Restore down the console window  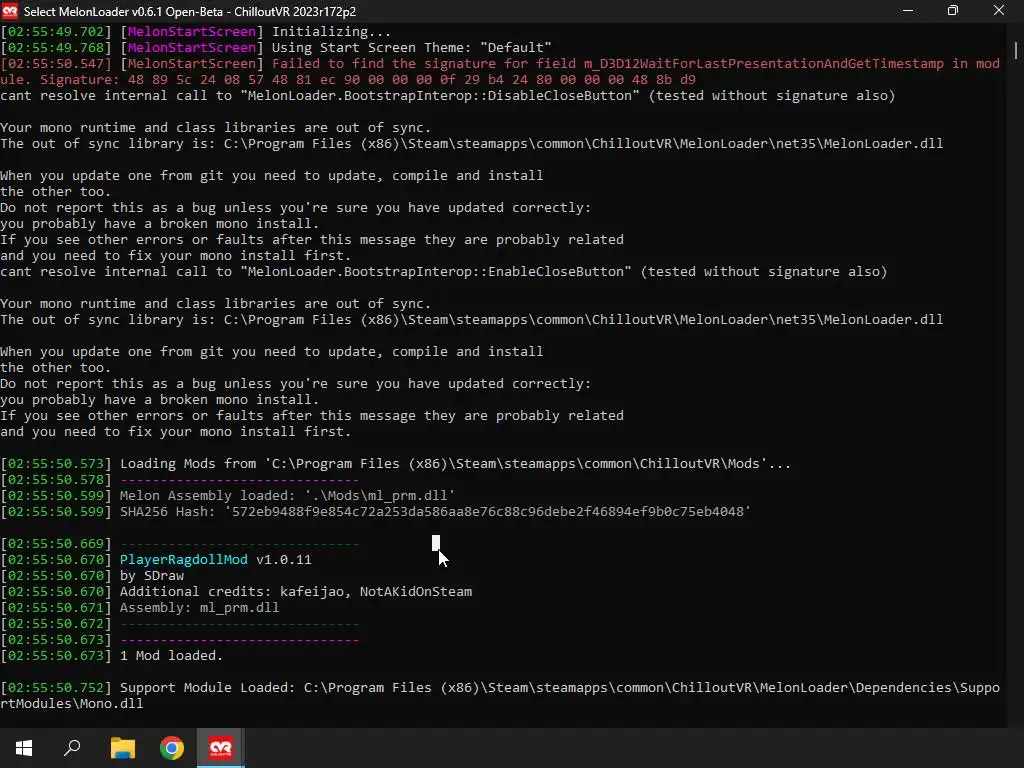(953, 10)
